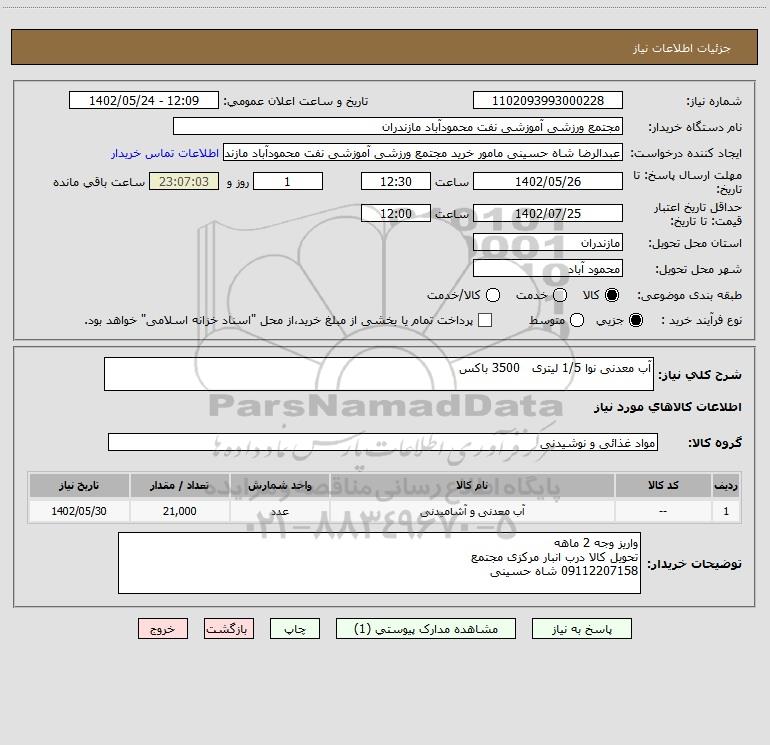The width and height of the screenshot is (770, 745).
Task: Open the اطلاعات تماس خریدار link
Action: 165,153
